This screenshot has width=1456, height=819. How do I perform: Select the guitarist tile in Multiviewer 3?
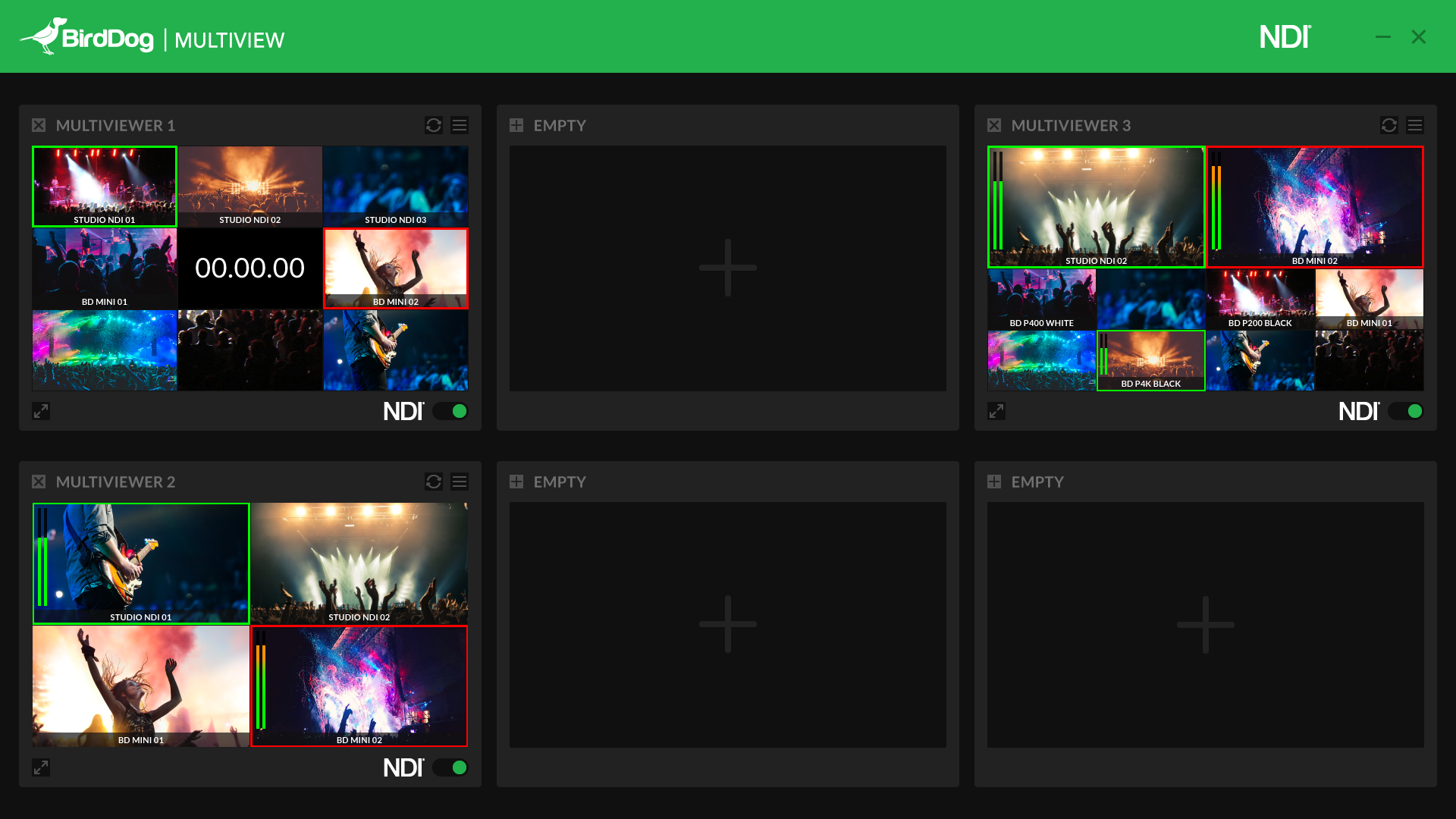[x=1260, y=361]
